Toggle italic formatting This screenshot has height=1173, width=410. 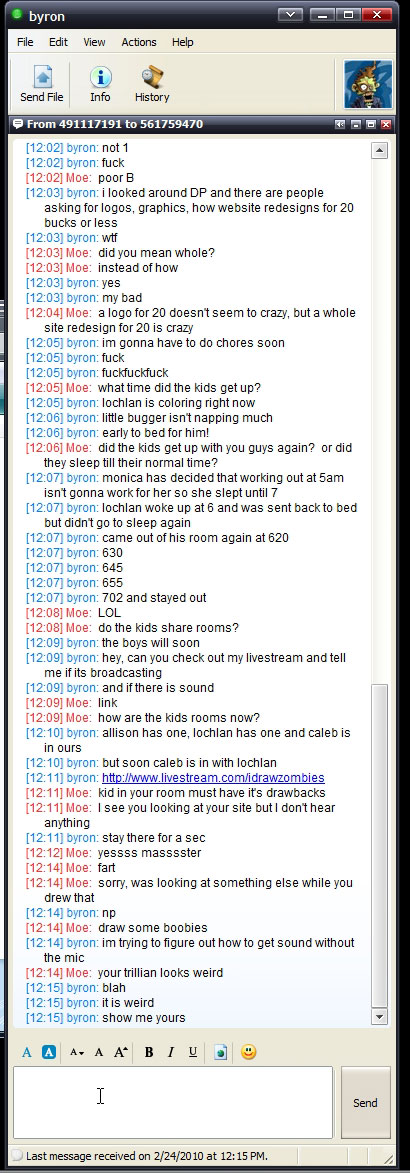pyautogui.click(x=171, y=1052)
